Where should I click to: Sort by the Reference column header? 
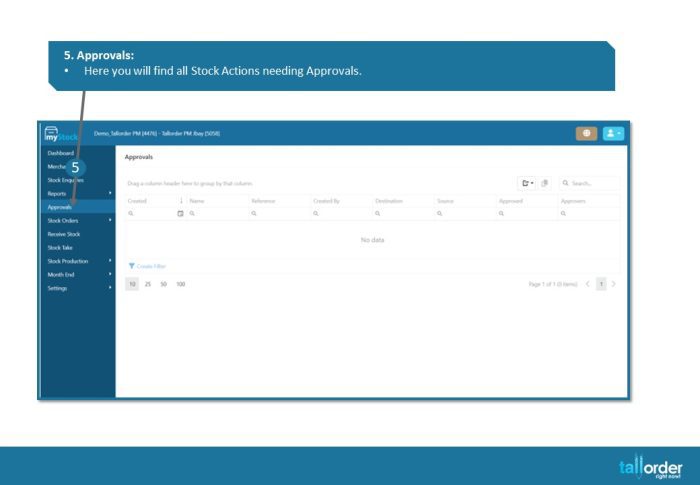[263, 201]
